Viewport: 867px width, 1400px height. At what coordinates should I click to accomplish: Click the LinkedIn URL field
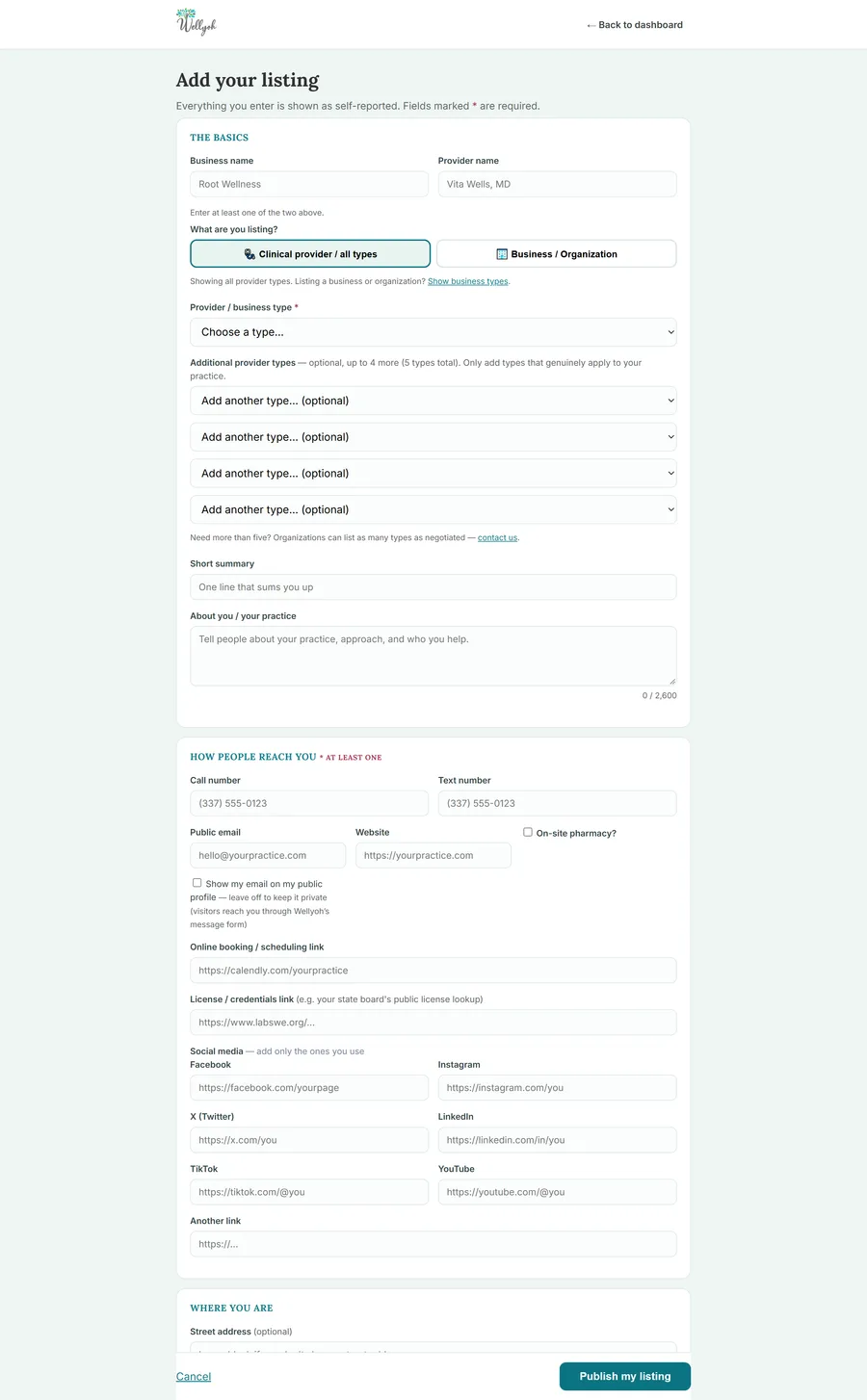coord(557,1140)
